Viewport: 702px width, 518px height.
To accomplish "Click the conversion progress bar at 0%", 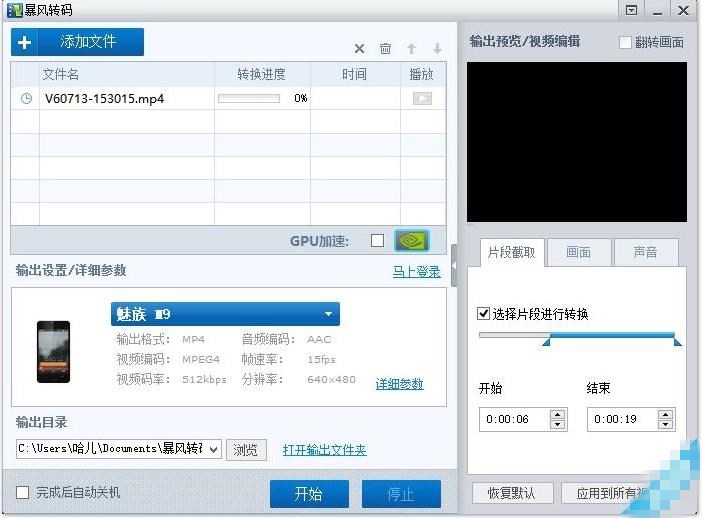I will 249,98.
